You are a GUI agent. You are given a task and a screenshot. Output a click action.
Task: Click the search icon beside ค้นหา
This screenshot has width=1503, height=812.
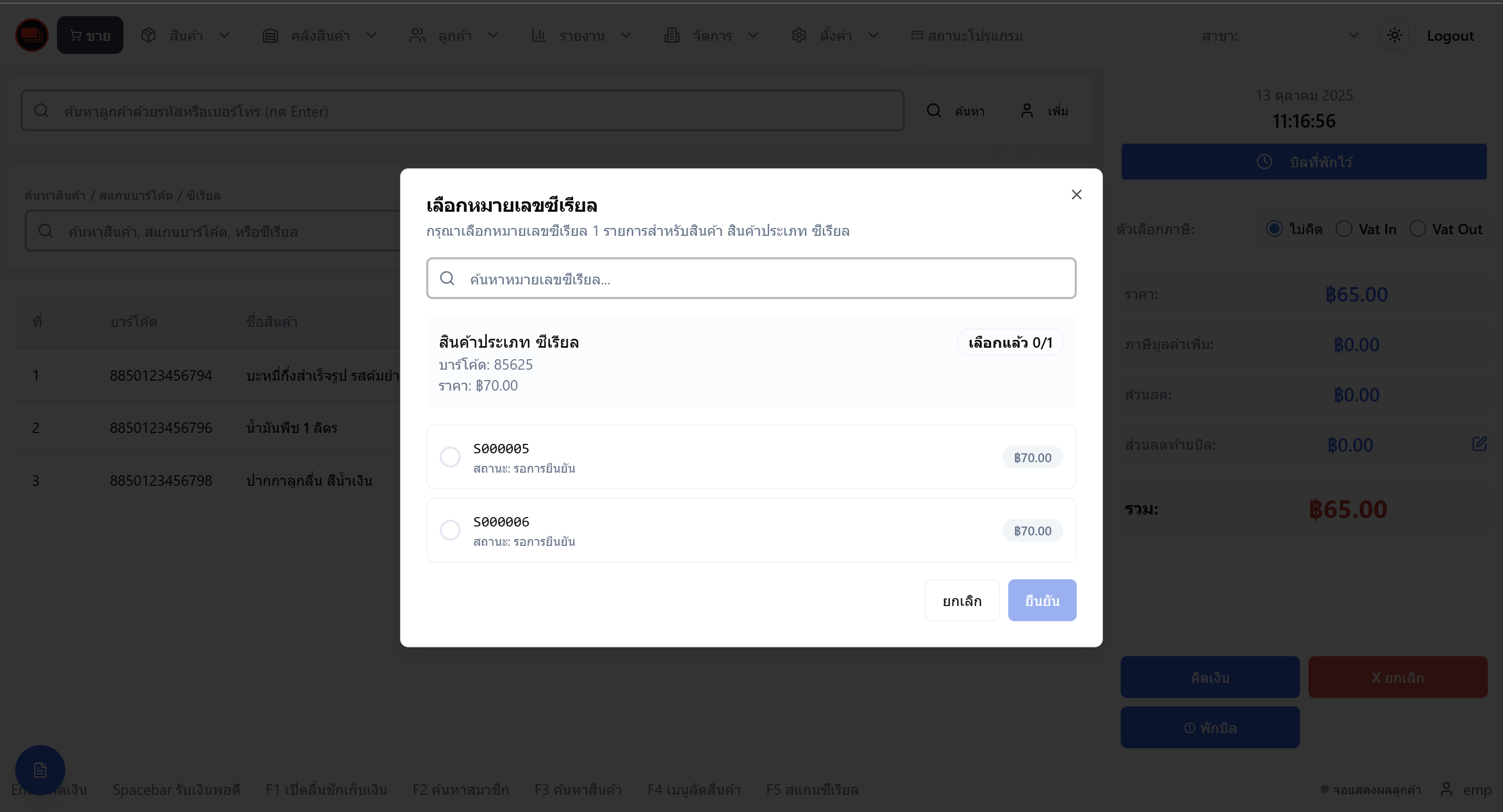[933, 111]
